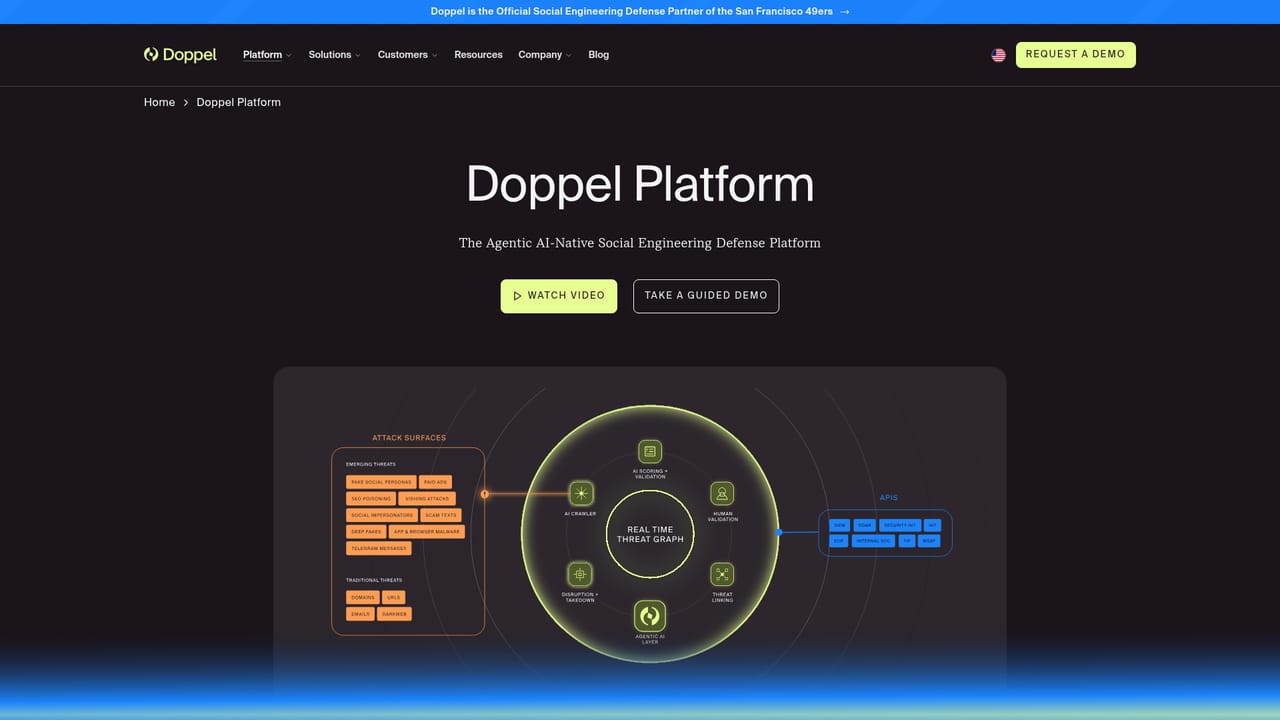This screenshot has width=1280, height=720.
Task: Click the "Fake Social Personas" tag
Action: point(381,482)
